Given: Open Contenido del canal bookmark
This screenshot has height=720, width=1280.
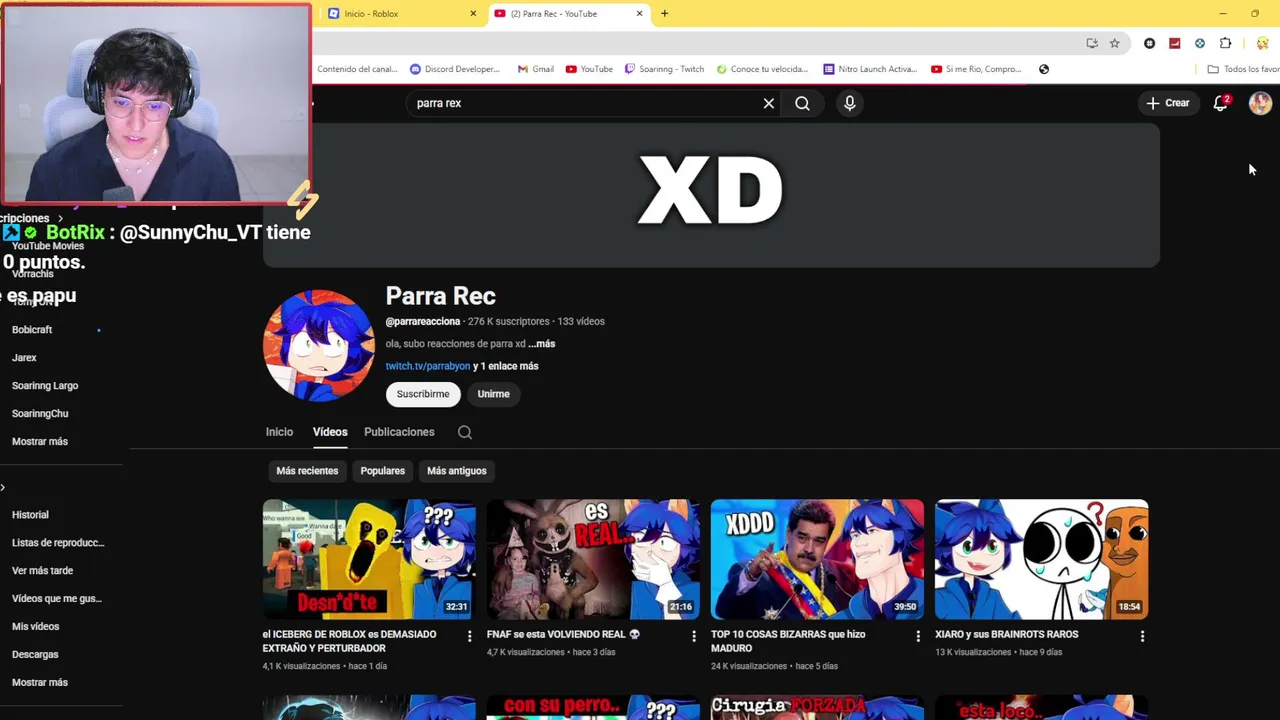Looking at the screenshot, I should 357,69.
